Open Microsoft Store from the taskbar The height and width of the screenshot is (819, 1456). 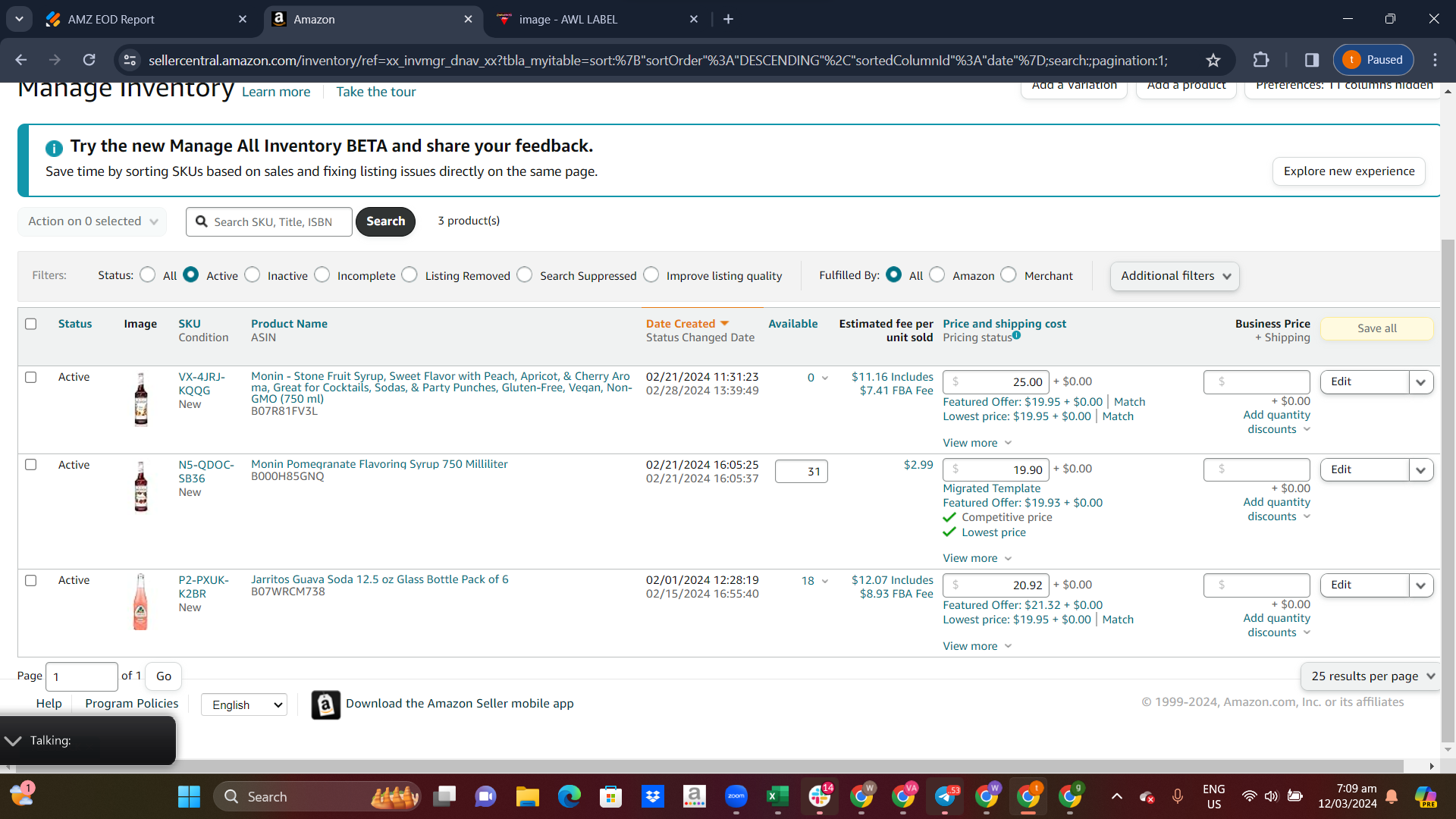pos(610,796)
